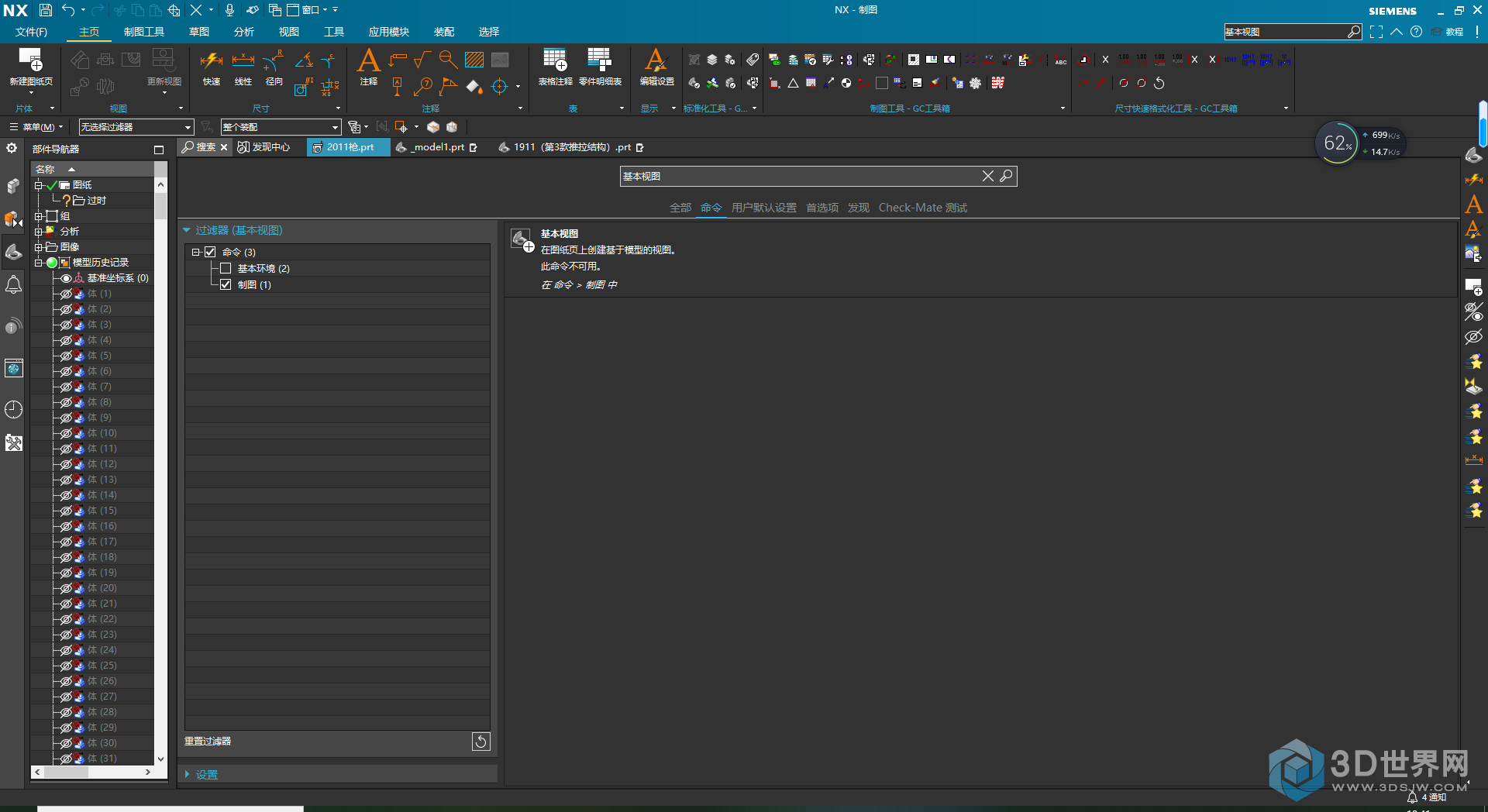
Task: Switch to the 分析 ribbon tab
Action: tap(244, 32)
